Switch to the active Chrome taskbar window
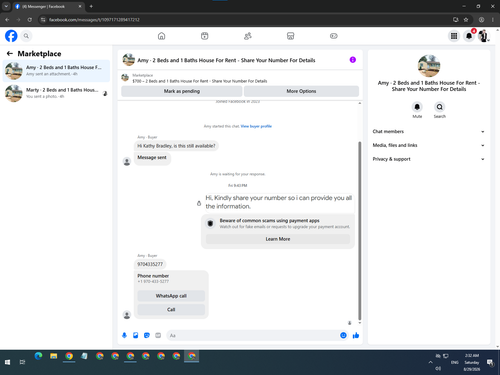The height and width of the screenshot is (375, 500). (x=192, y=356)
